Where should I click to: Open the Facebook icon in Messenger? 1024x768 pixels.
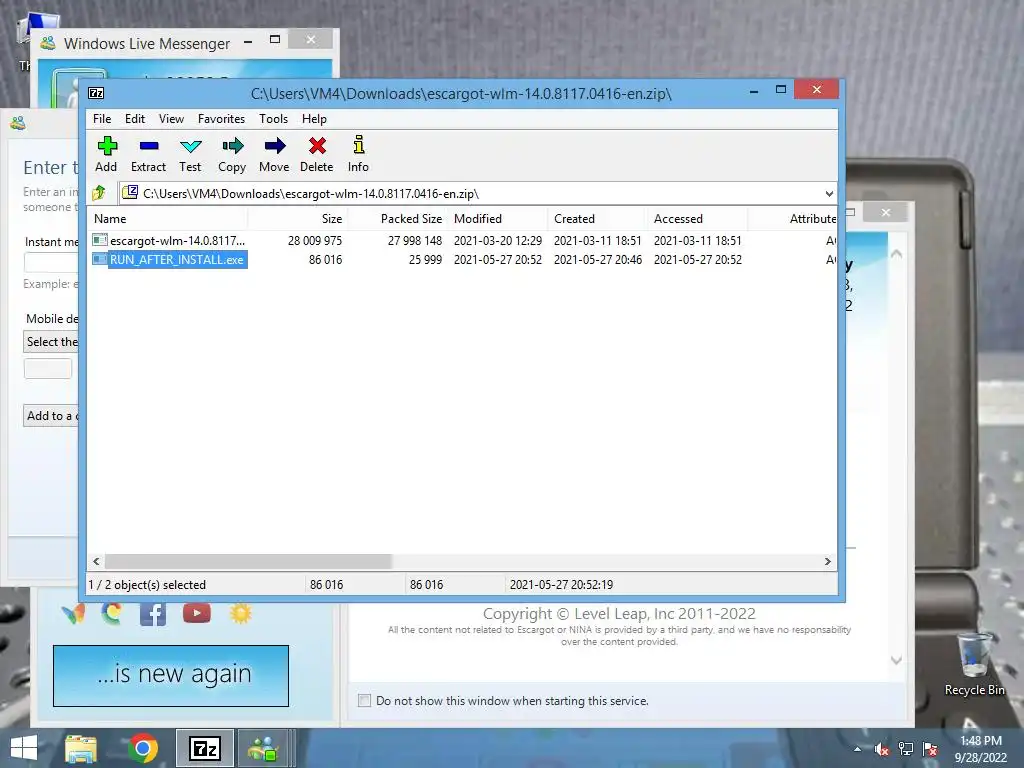point(153,614)
